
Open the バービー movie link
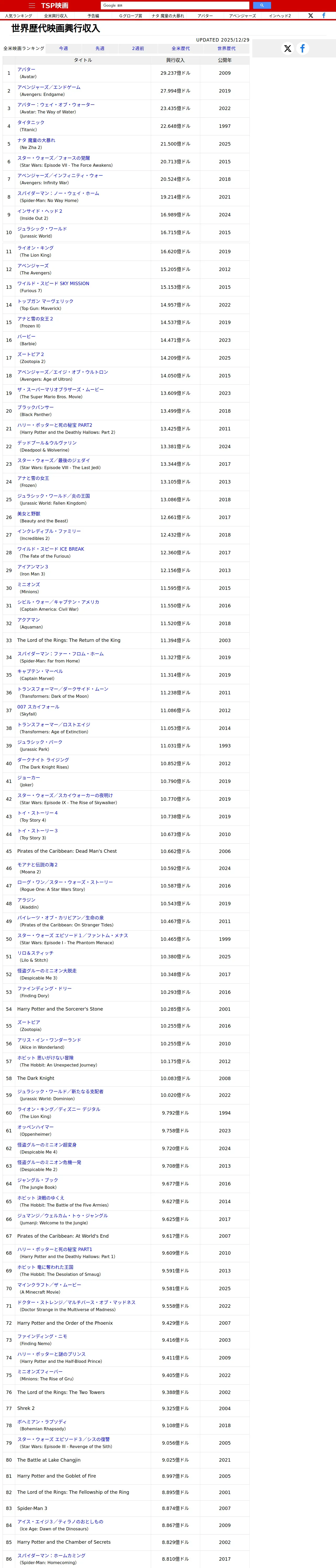coord(26,336)
